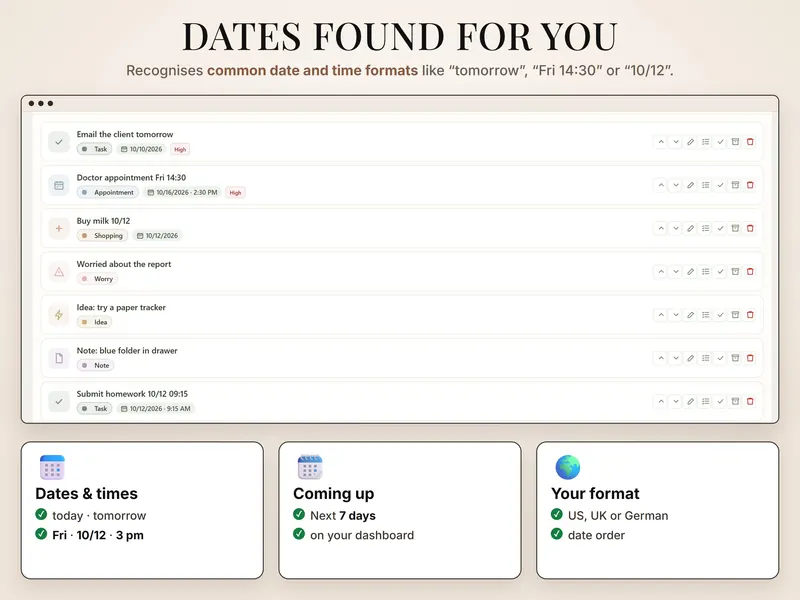Move 'Note: blue folder in drawer' up with its chevron
The width and height of the screenshot is (800, 600).
point(661,358)
